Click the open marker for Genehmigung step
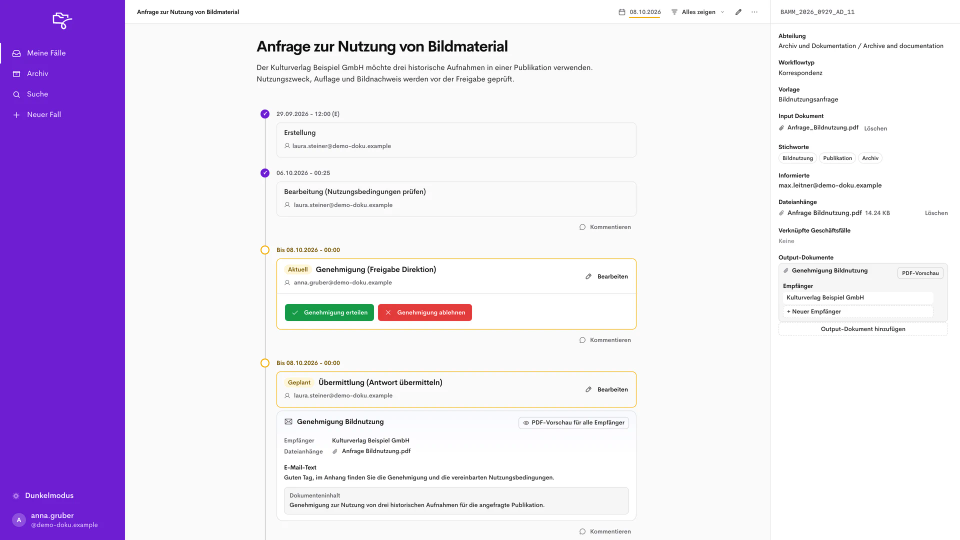This screenshot has width=960, height=540. pos(264,250)
